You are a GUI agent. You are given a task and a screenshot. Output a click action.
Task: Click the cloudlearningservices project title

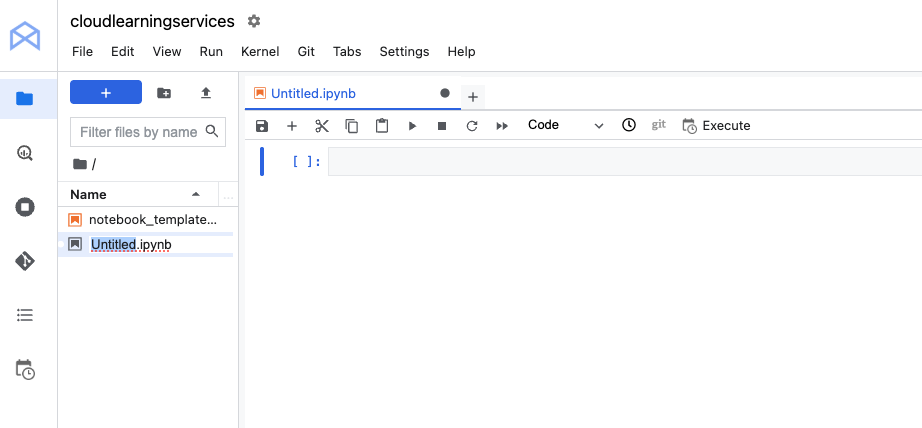(152, 21)
